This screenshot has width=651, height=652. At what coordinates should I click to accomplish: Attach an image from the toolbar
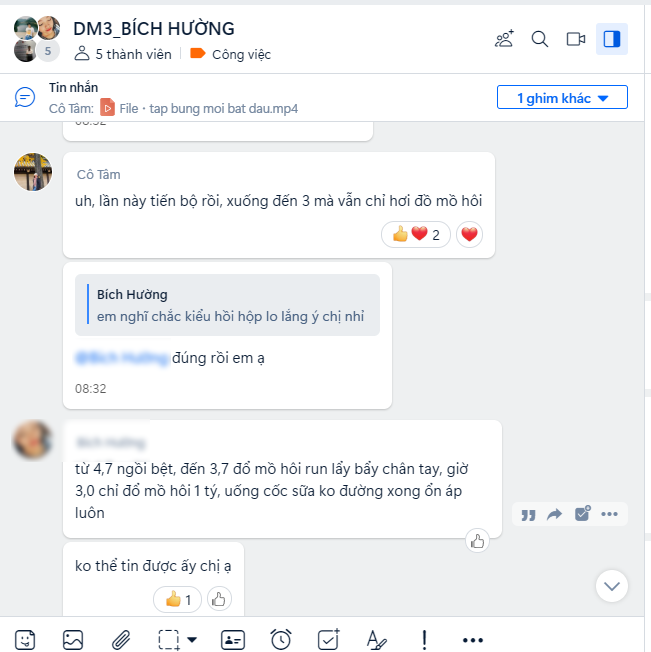pyautogui.click(x=73, y=639)
